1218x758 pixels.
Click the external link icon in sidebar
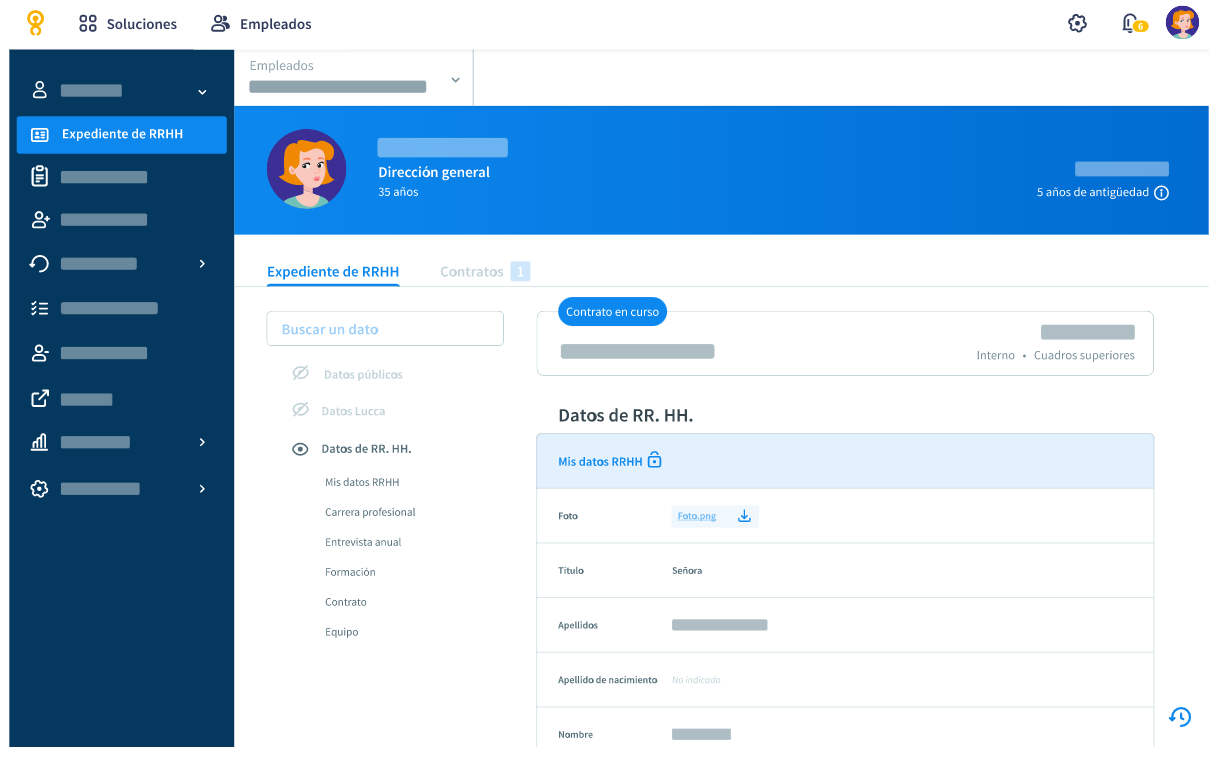(40, 399)
